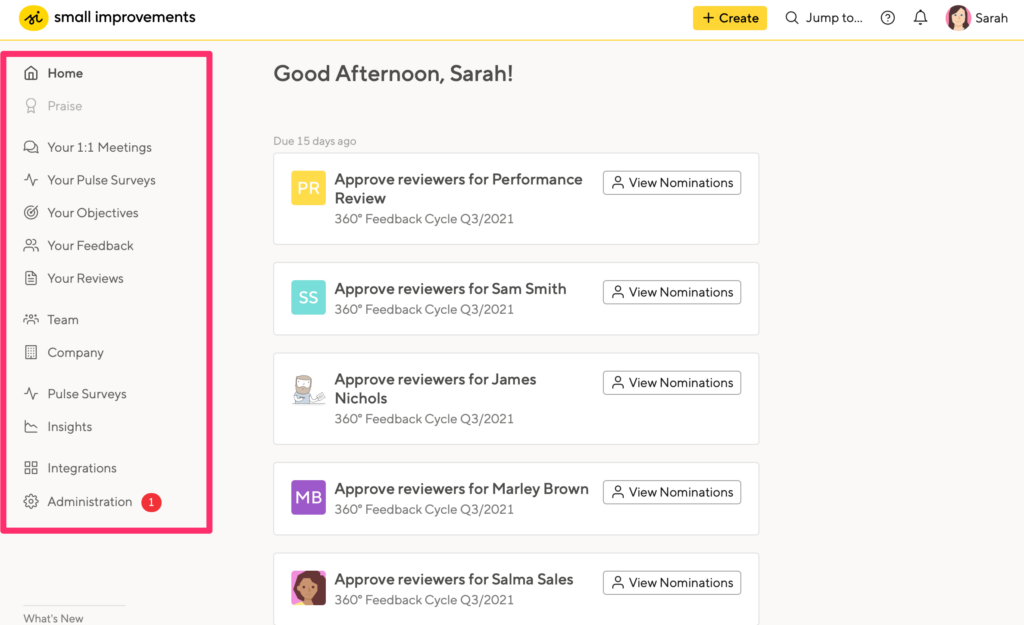This screenshot has width=1024, height=625.
Task: Open Your 1:1 Meetings
Action: click(99, 148)
